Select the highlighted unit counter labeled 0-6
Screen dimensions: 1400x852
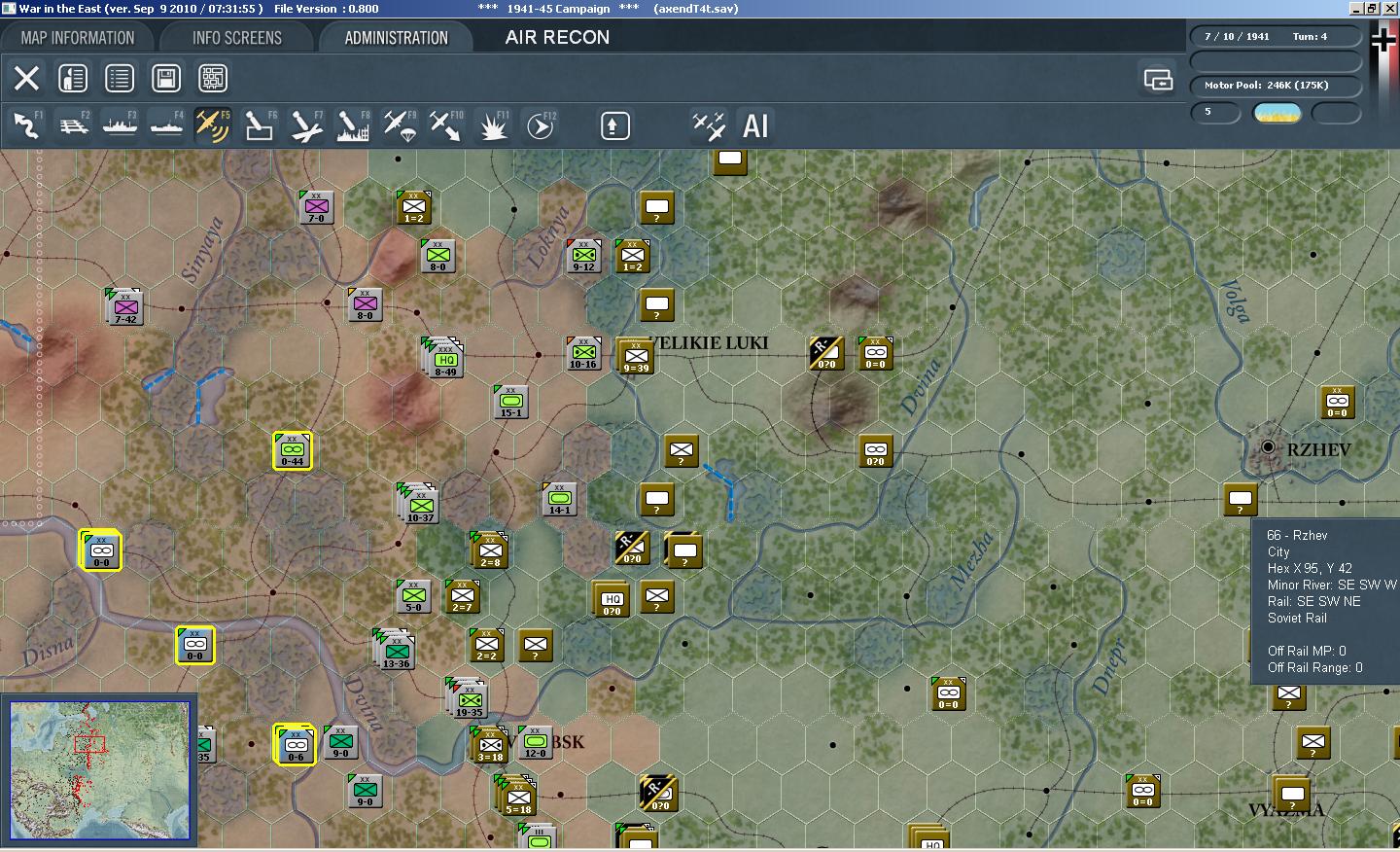point(295,745)
